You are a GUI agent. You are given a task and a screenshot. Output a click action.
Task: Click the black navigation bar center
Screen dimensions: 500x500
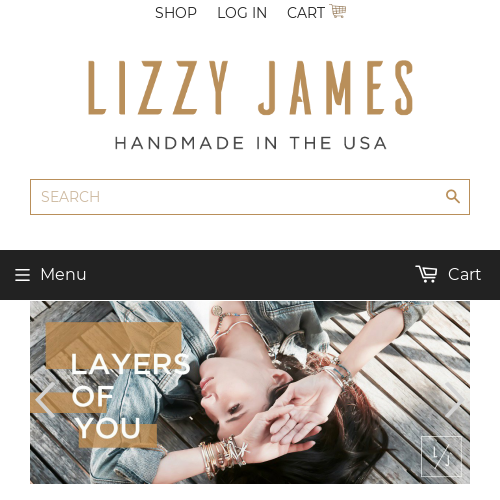(x=250, y=275)
